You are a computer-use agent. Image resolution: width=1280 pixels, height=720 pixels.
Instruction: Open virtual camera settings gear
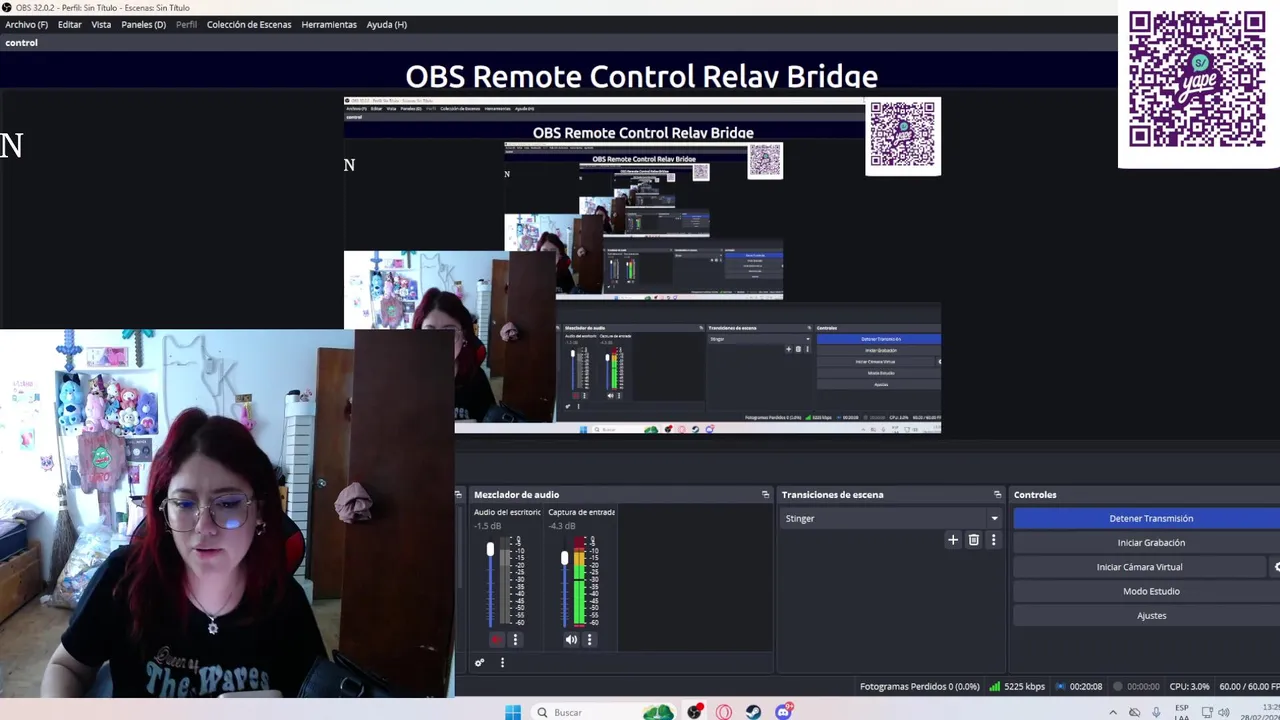coord(1276,567)
